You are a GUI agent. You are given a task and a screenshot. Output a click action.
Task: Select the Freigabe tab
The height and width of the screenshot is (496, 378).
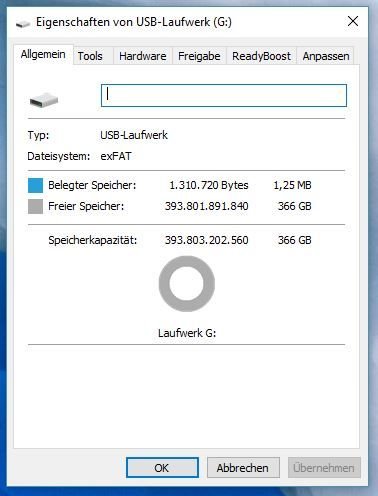(x=199, y=56)
